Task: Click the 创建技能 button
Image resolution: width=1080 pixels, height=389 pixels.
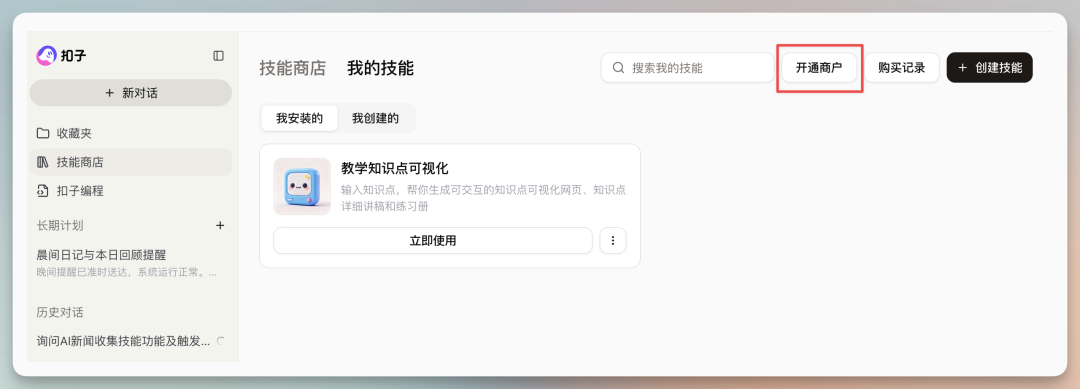Action: [x=990, y=67]
